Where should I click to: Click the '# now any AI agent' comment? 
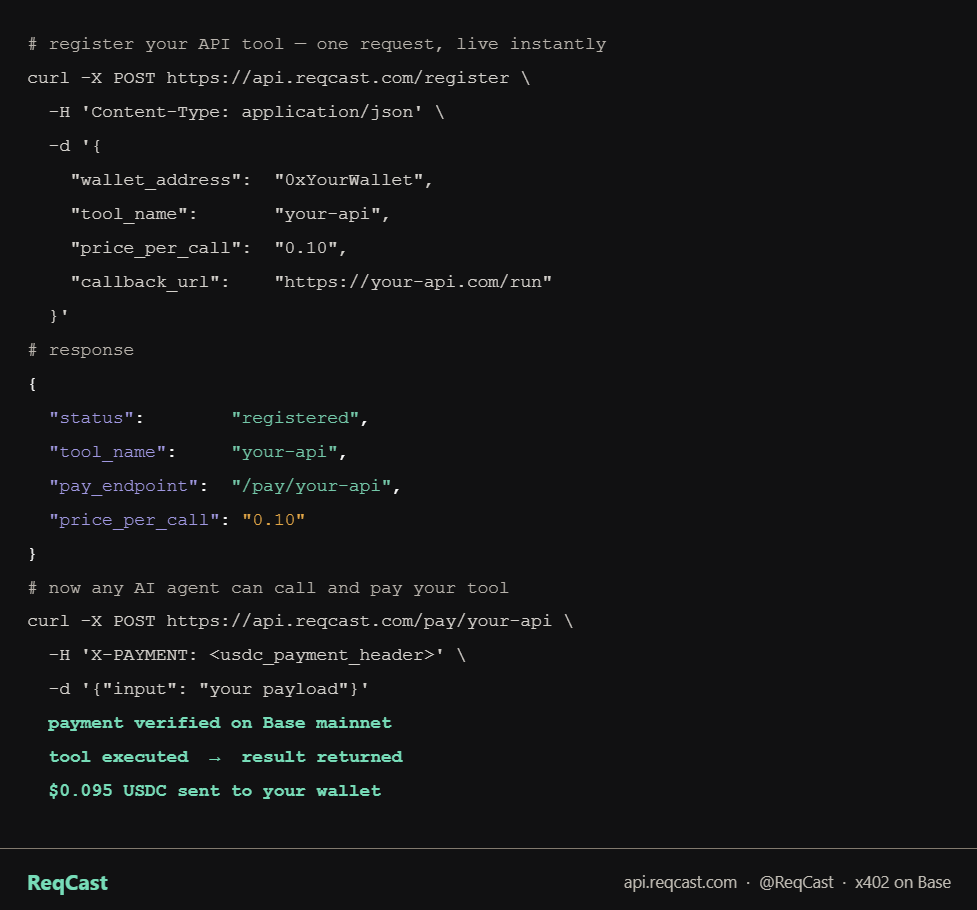click(268, 588)
